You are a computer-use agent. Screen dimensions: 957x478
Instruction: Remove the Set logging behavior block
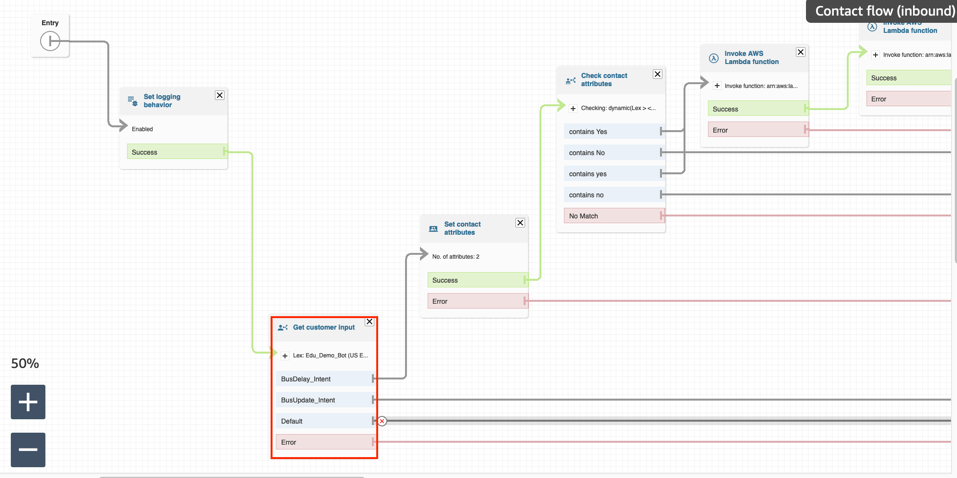click(x=220, y=96)
